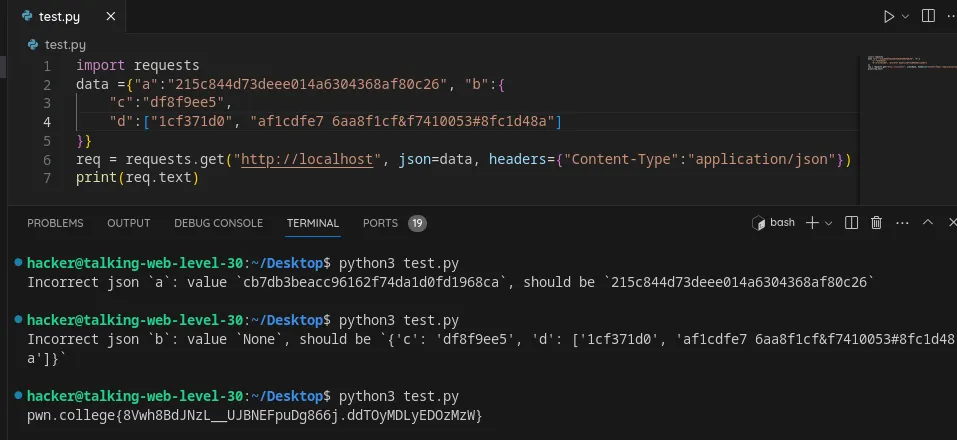Click the 215c844d73deee014a6304368af80c26 string on line 2
Image resolution: width=957 pixels, height=440 pixels.
click(x=307, y=84)
